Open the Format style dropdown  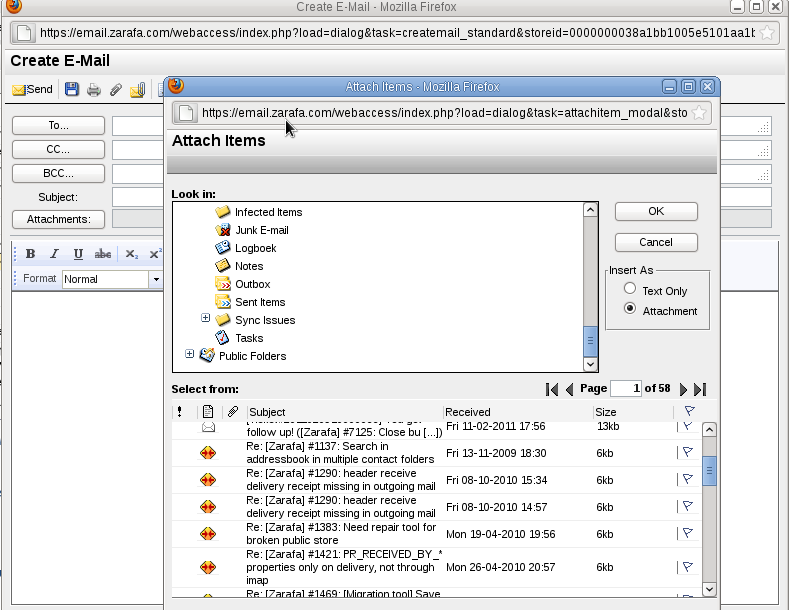(156, 280)
